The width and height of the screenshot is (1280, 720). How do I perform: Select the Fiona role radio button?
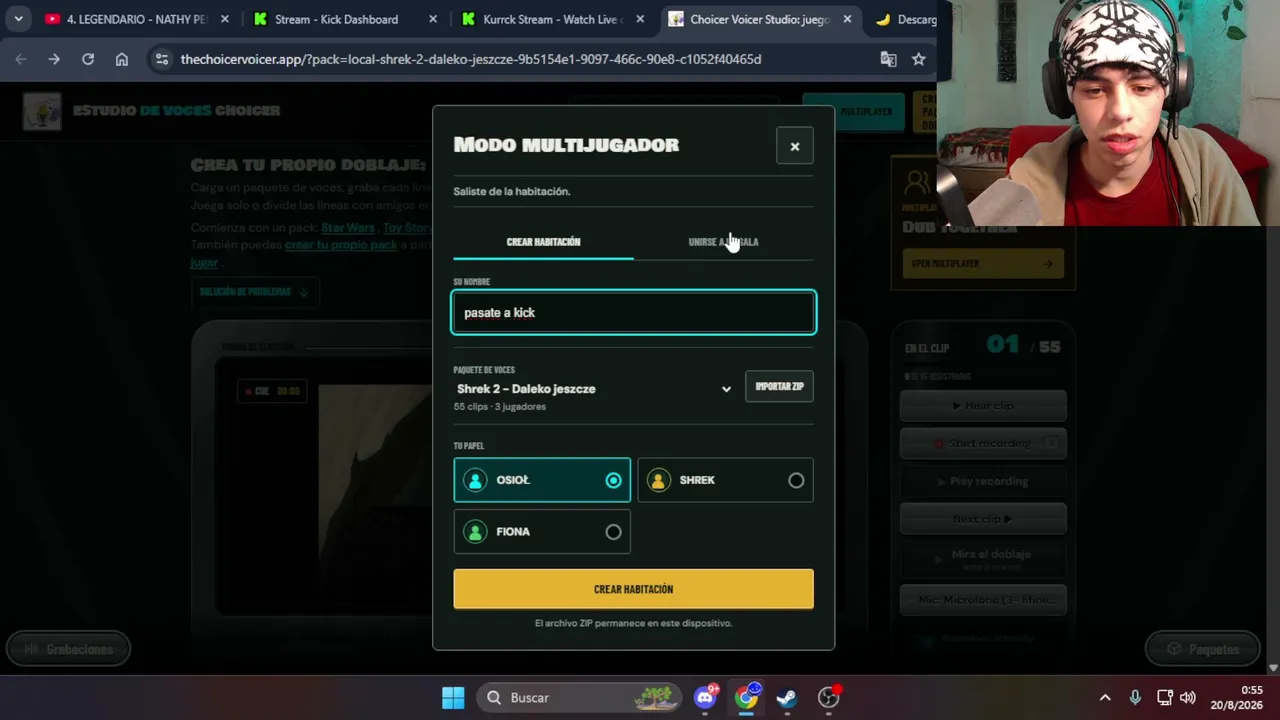click(613, 532)
